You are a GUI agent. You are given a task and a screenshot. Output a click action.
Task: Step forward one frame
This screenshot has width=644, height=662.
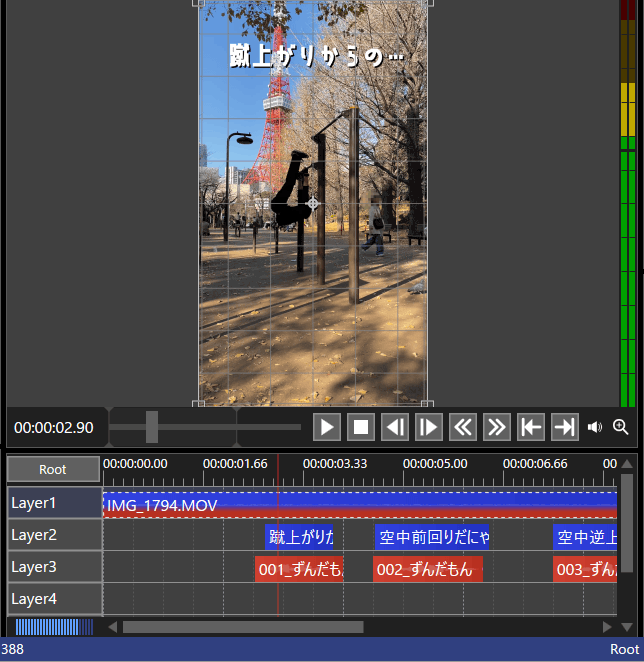(429, 428)
